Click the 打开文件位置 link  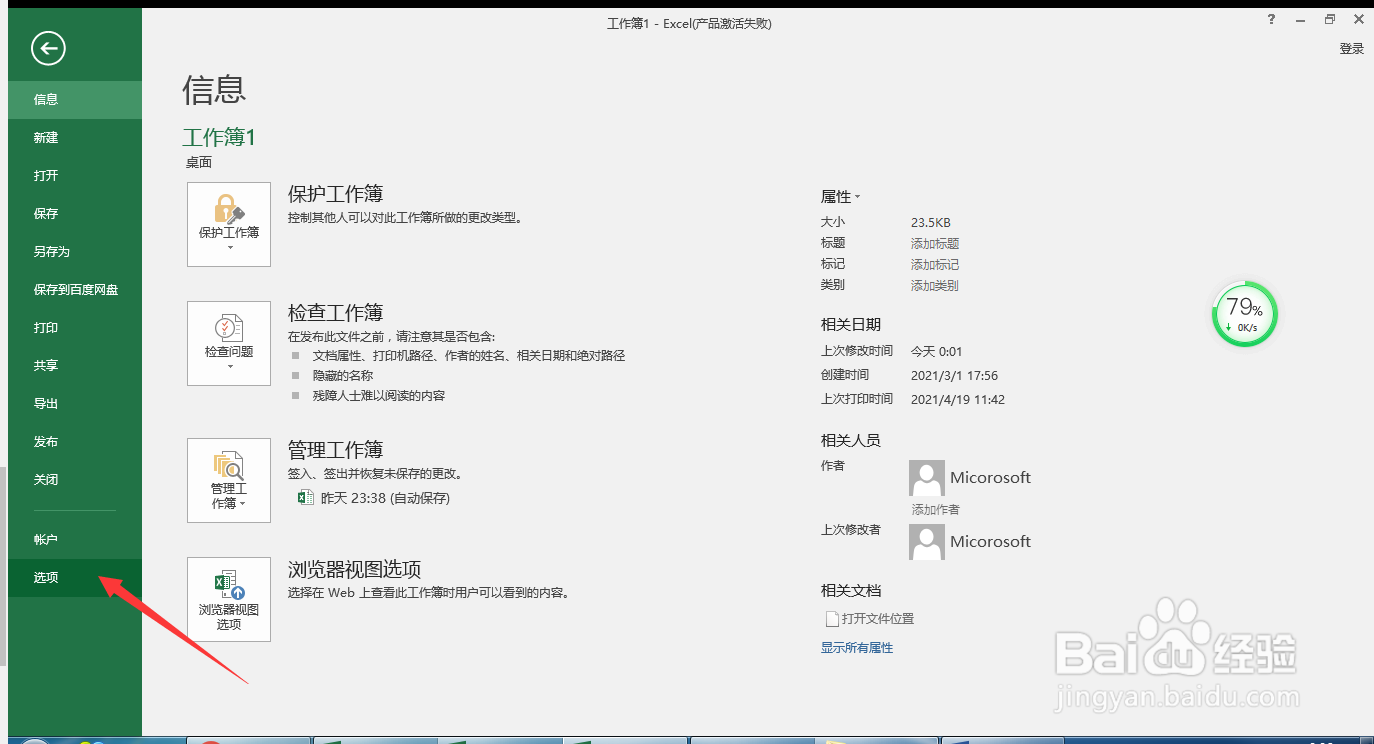click(868, 619)
